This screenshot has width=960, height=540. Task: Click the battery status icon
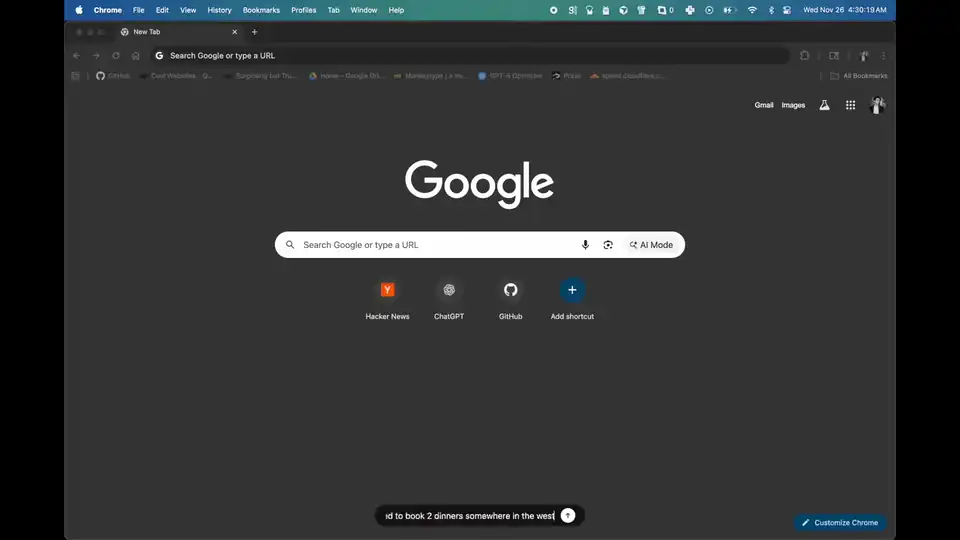click(729, 10)
